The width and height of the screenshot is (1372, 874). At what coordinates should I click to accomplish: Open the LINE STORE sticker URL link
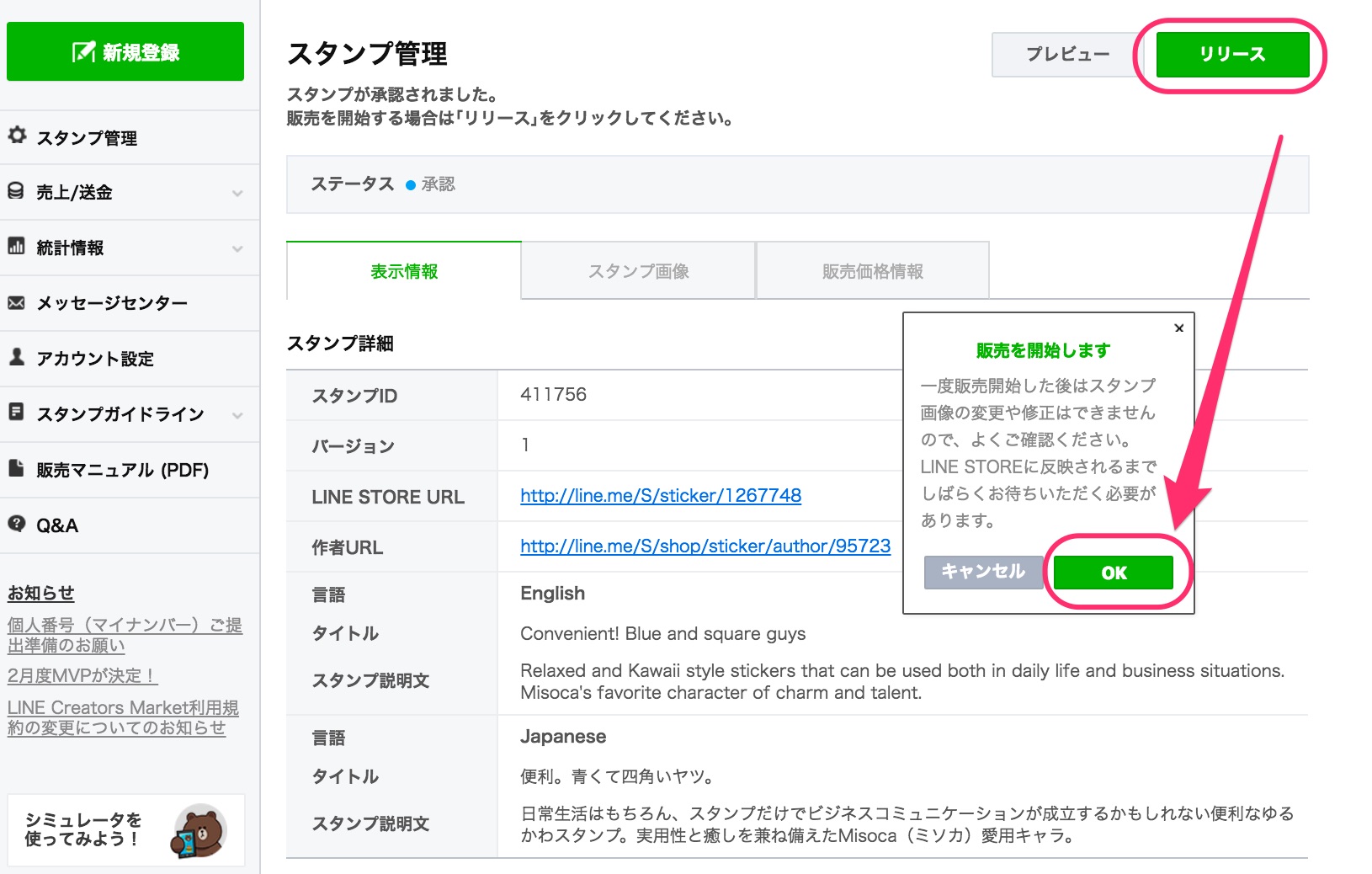pos(661,495)
